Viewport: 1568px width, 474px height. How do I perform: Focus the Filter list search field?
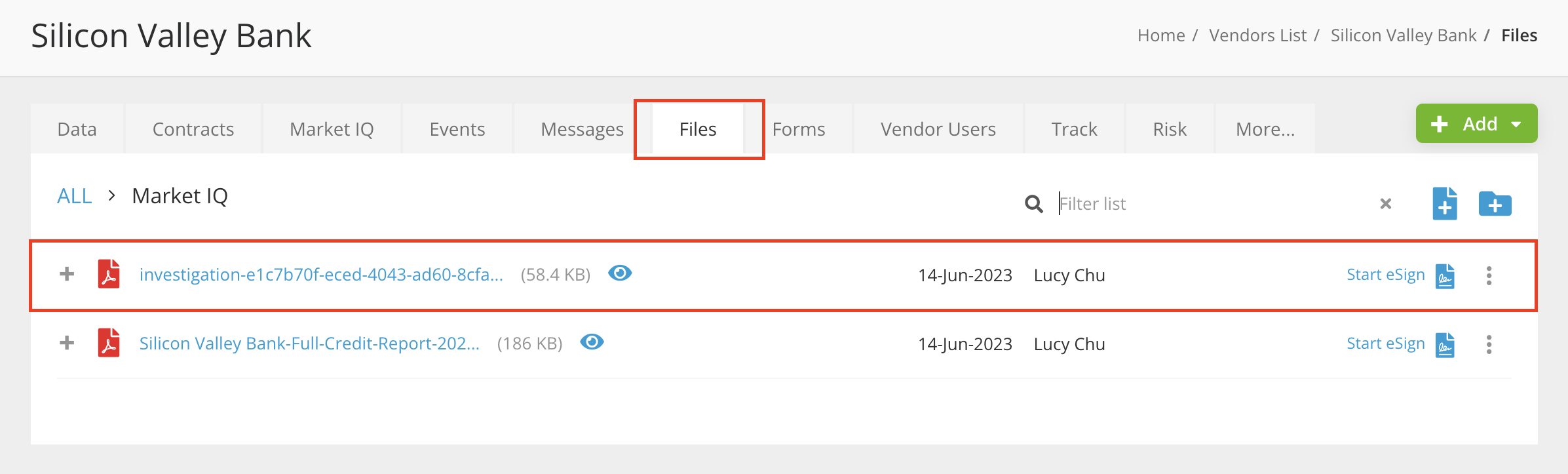1212,204
